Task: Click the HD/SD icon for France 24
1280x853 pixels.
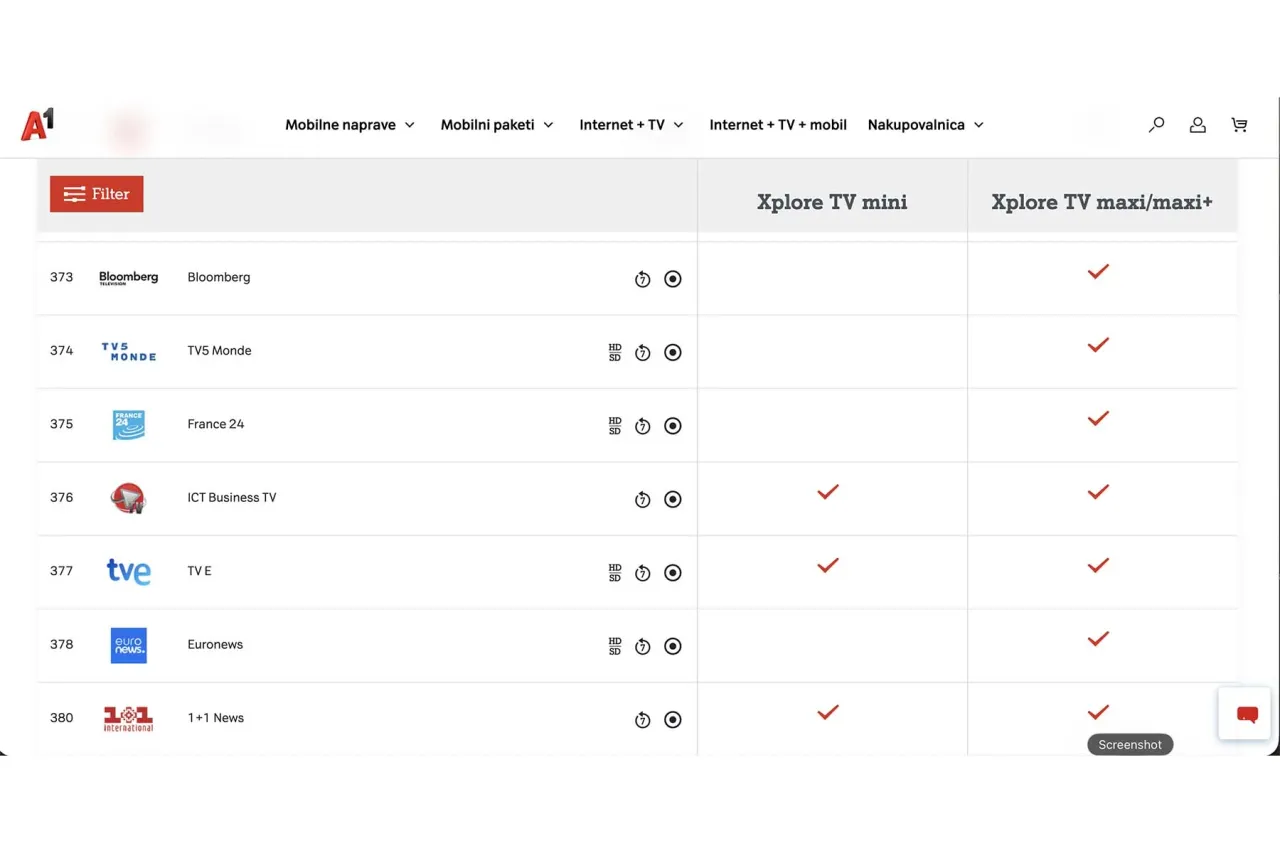Action: point(615,426)
